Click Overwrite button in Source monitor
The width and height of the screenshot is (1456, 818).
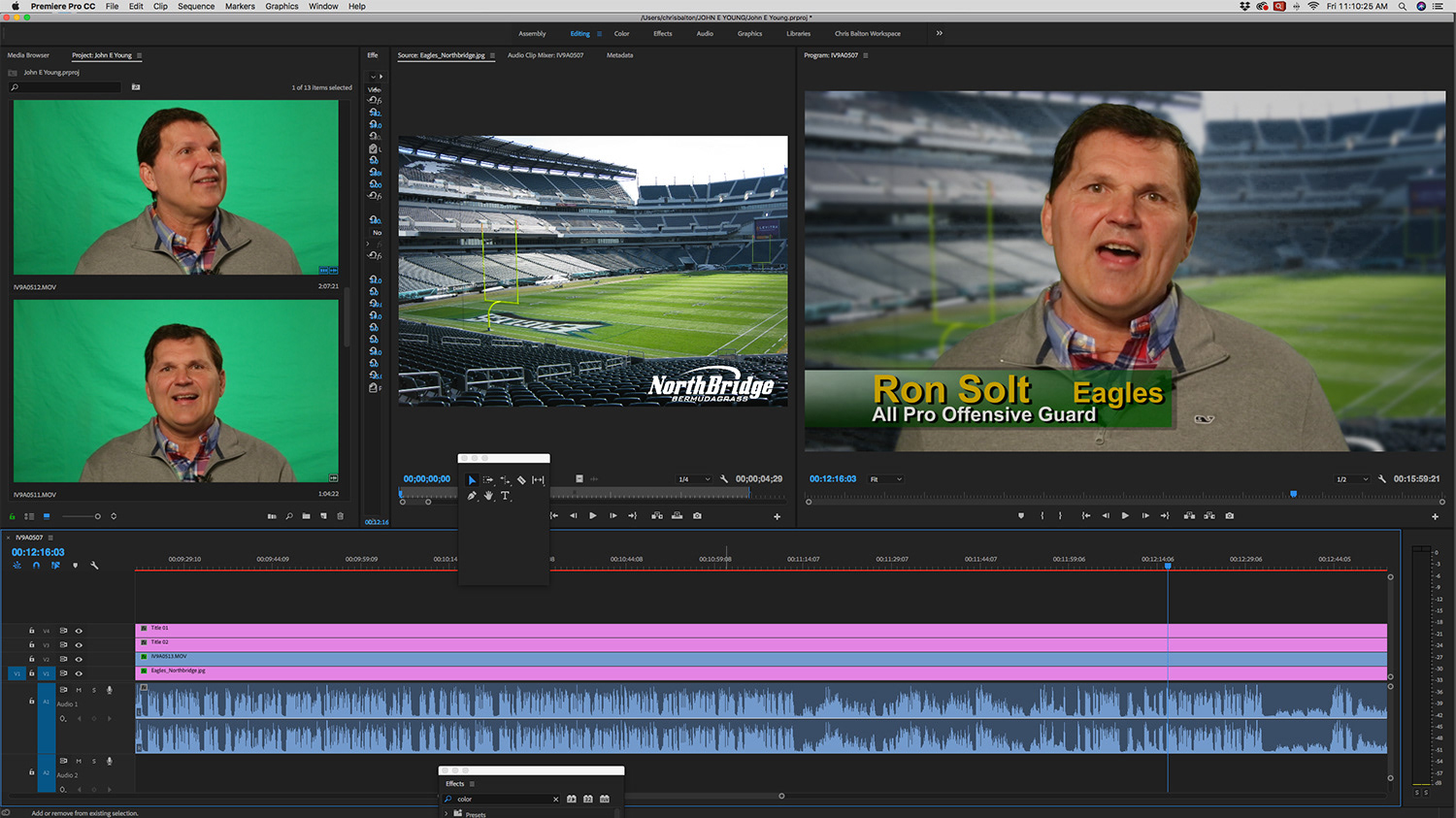tap(677, 515)
